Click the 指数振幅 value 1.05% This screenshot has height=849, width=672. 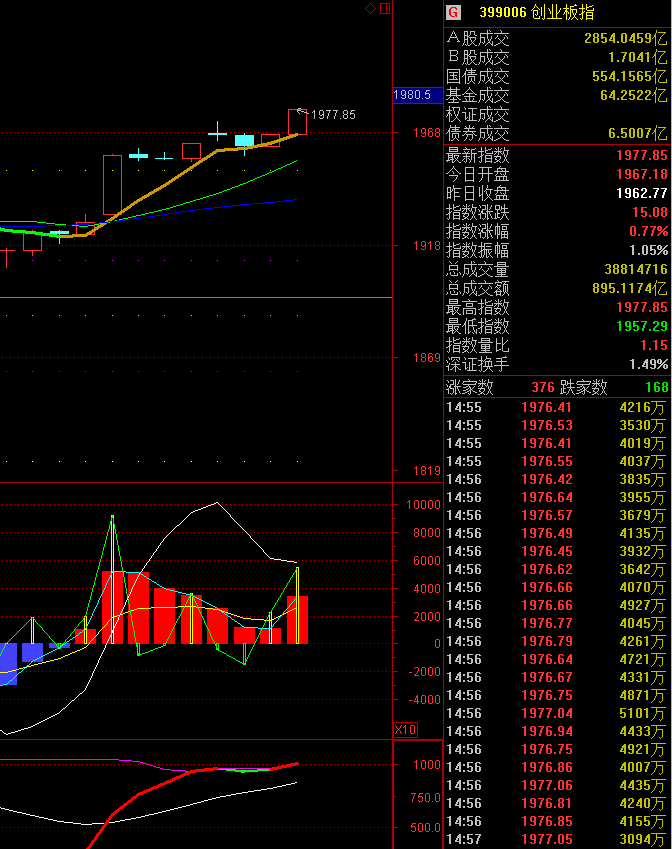(648, 250)
